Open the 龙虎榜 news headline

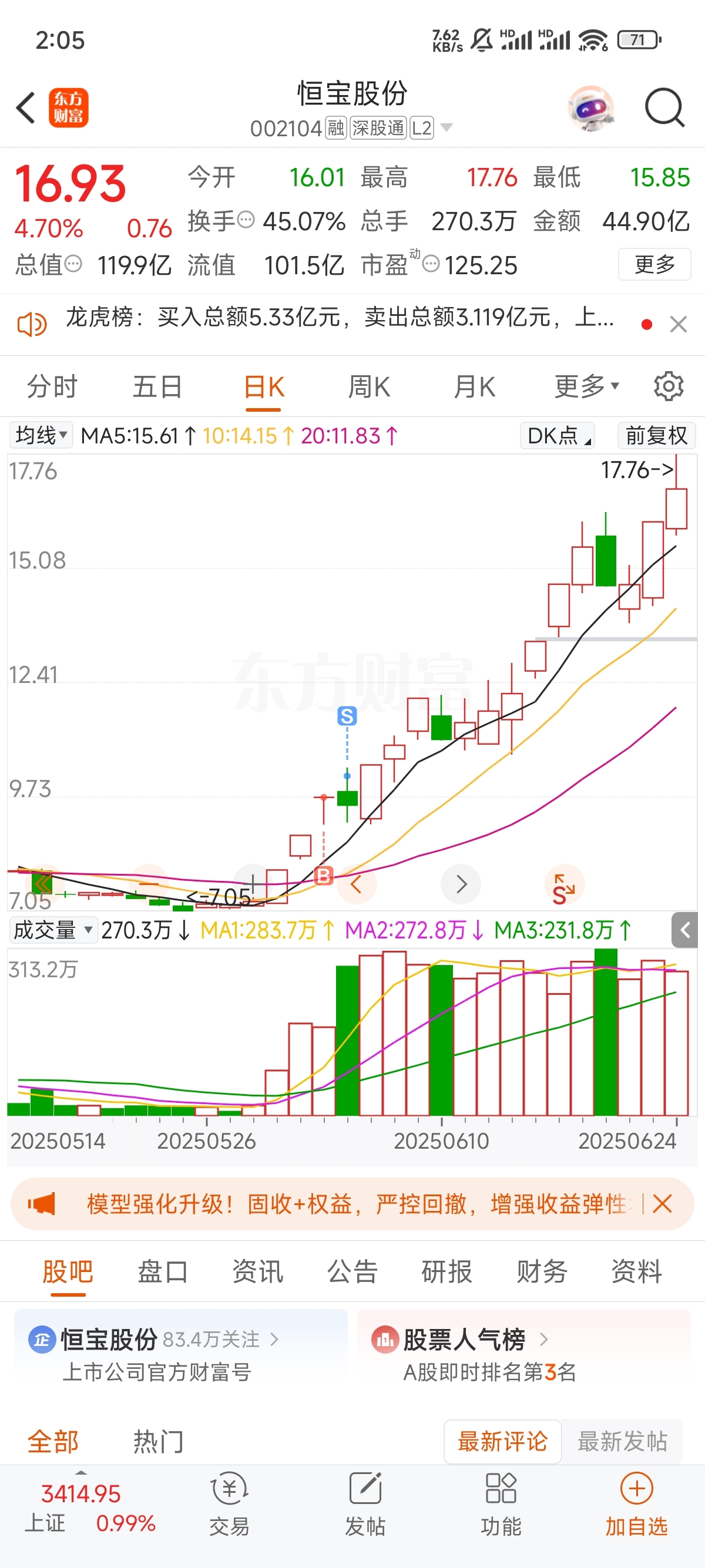339,317
